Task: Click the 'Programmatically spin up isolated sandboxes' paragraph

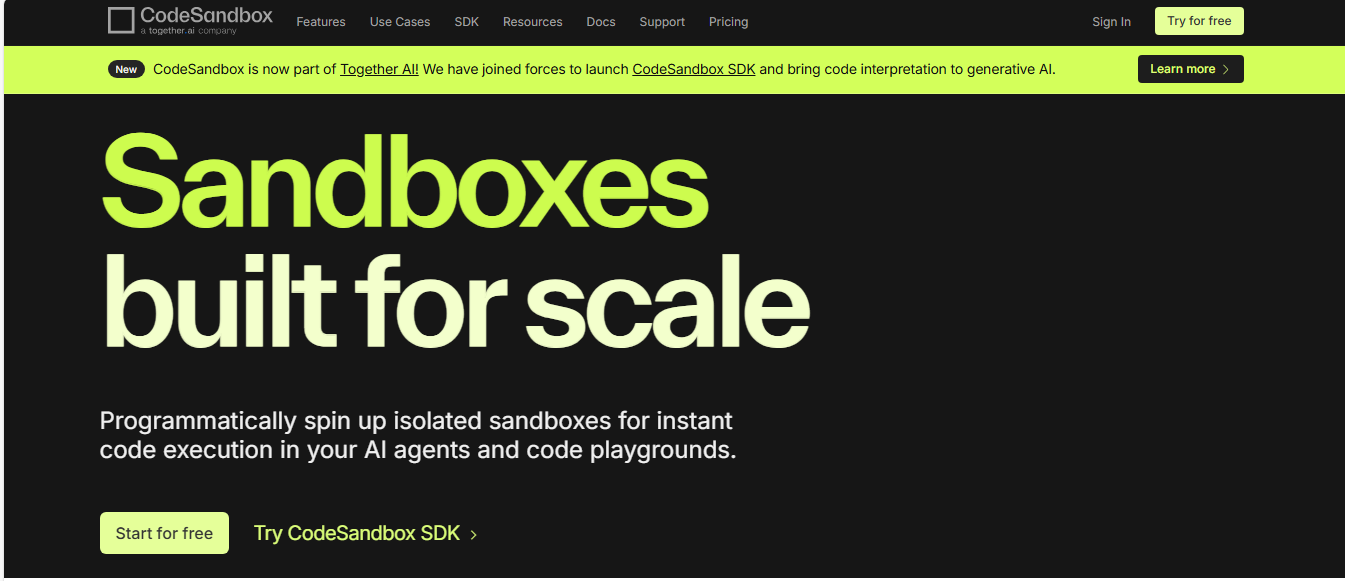Action: coord(418,435)
